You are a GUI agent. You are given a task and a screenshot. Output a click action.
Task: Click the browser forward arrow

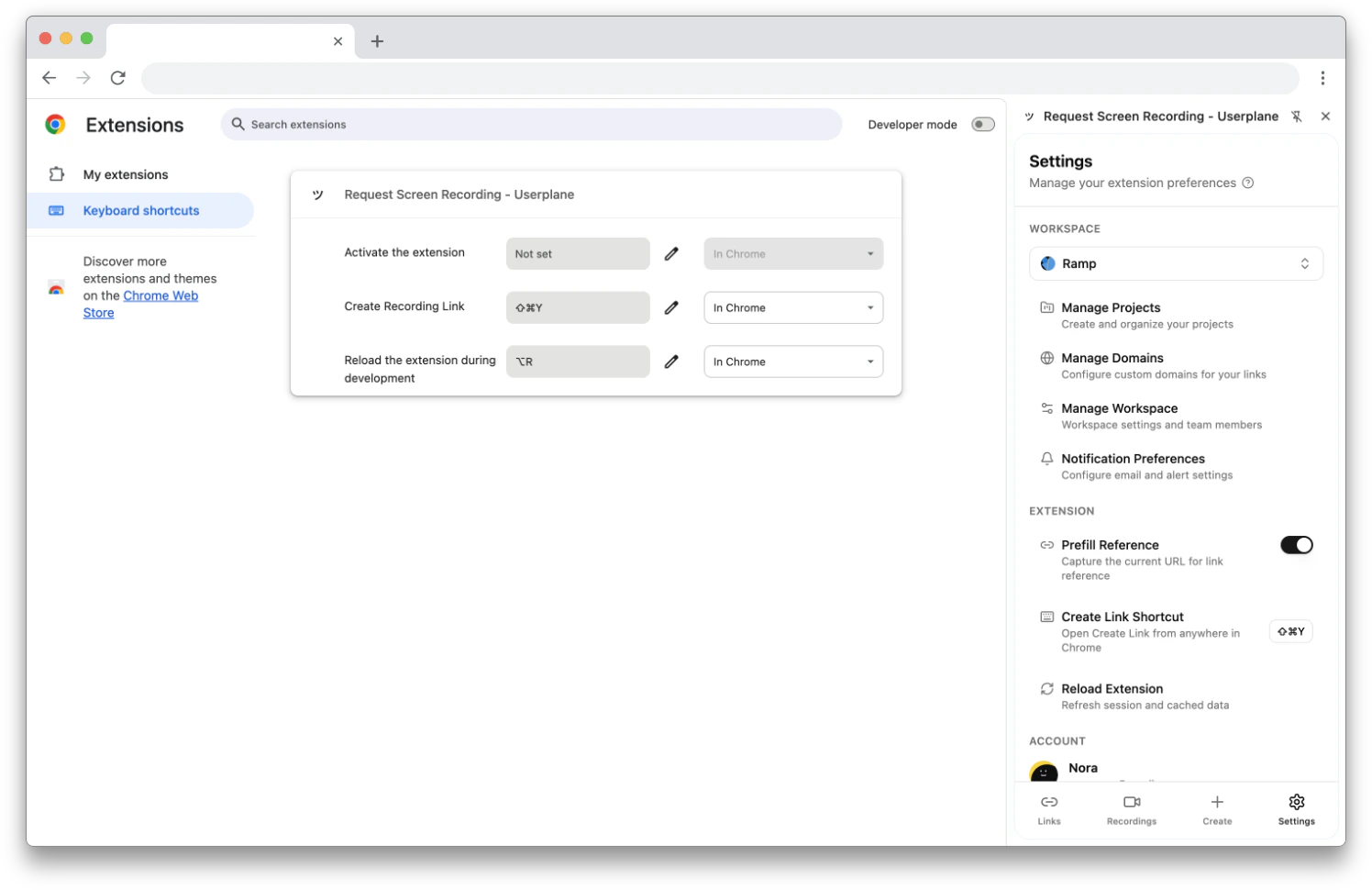coord(83,78)
